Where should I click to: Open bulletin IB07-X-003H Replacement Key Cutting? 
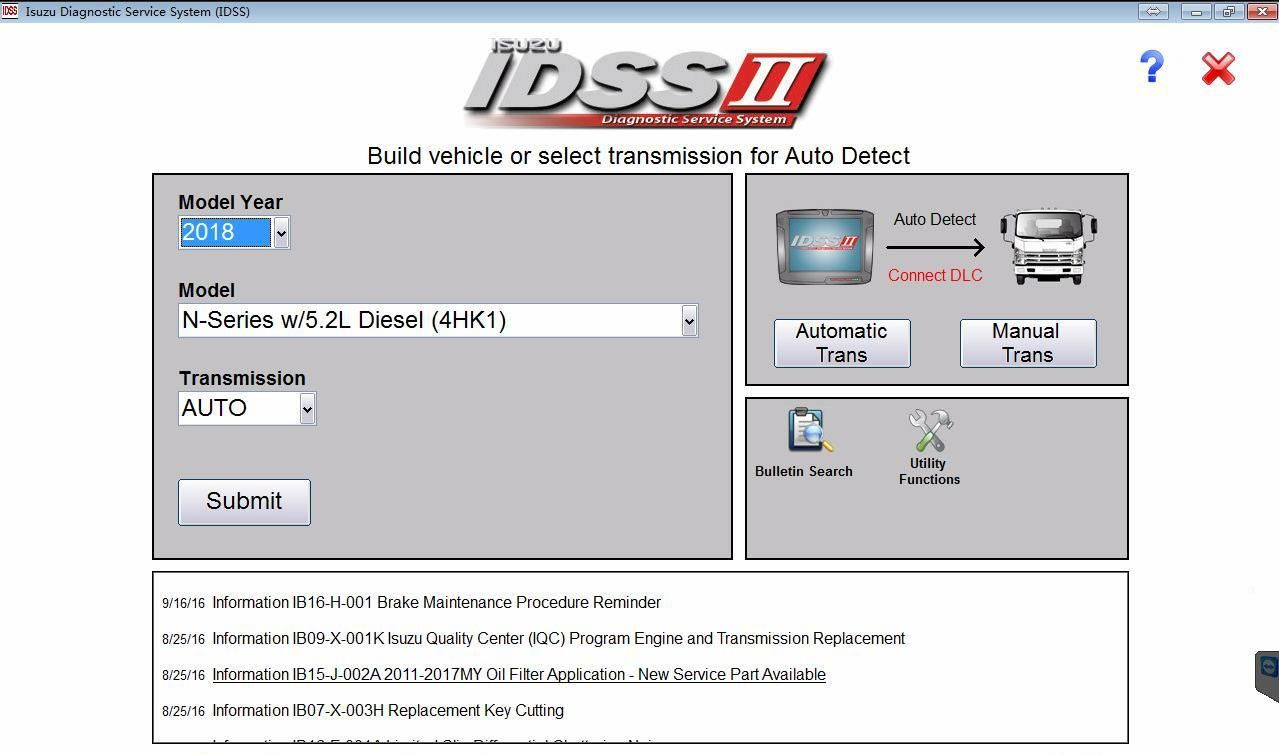point(388,711)
